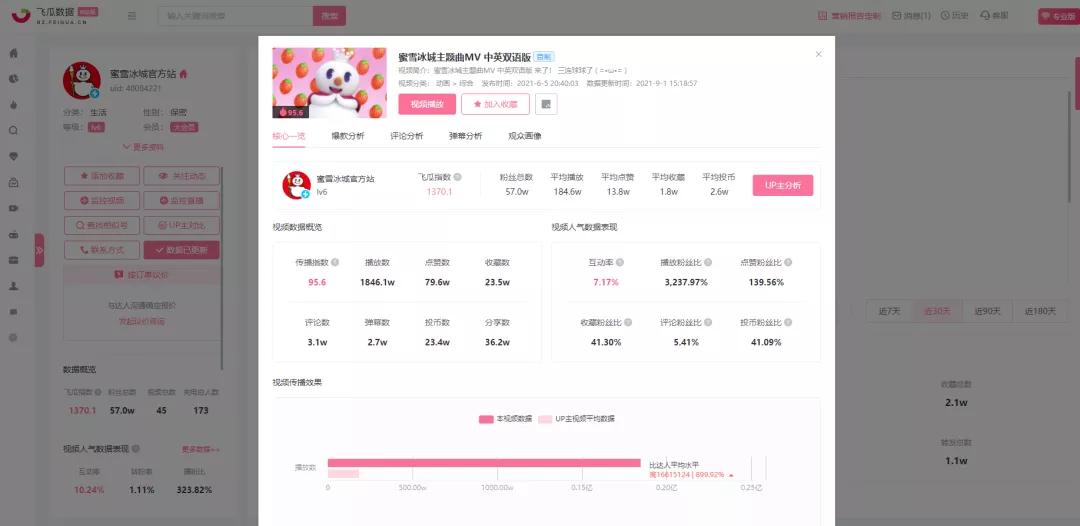Screen dimensions: 1080x526
Task: Click the 更多数据 link in the left panel
Action: click(200, 449)
